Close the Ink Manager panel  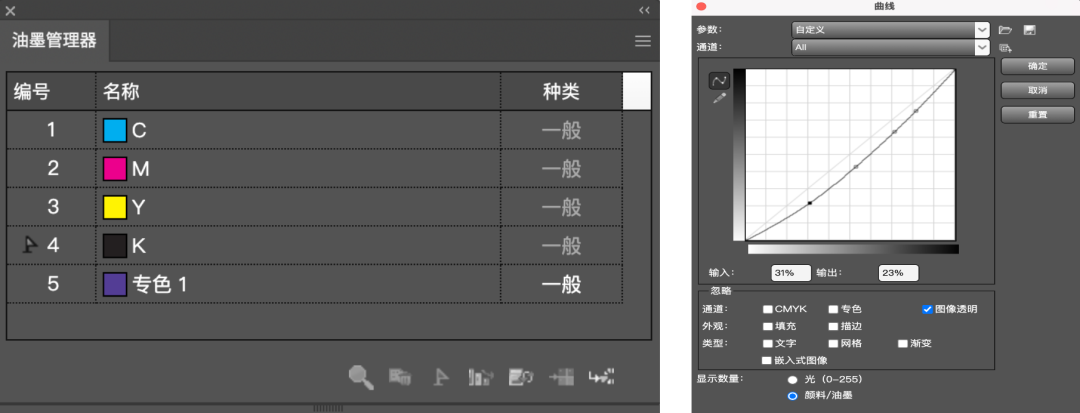click(10, 10)
